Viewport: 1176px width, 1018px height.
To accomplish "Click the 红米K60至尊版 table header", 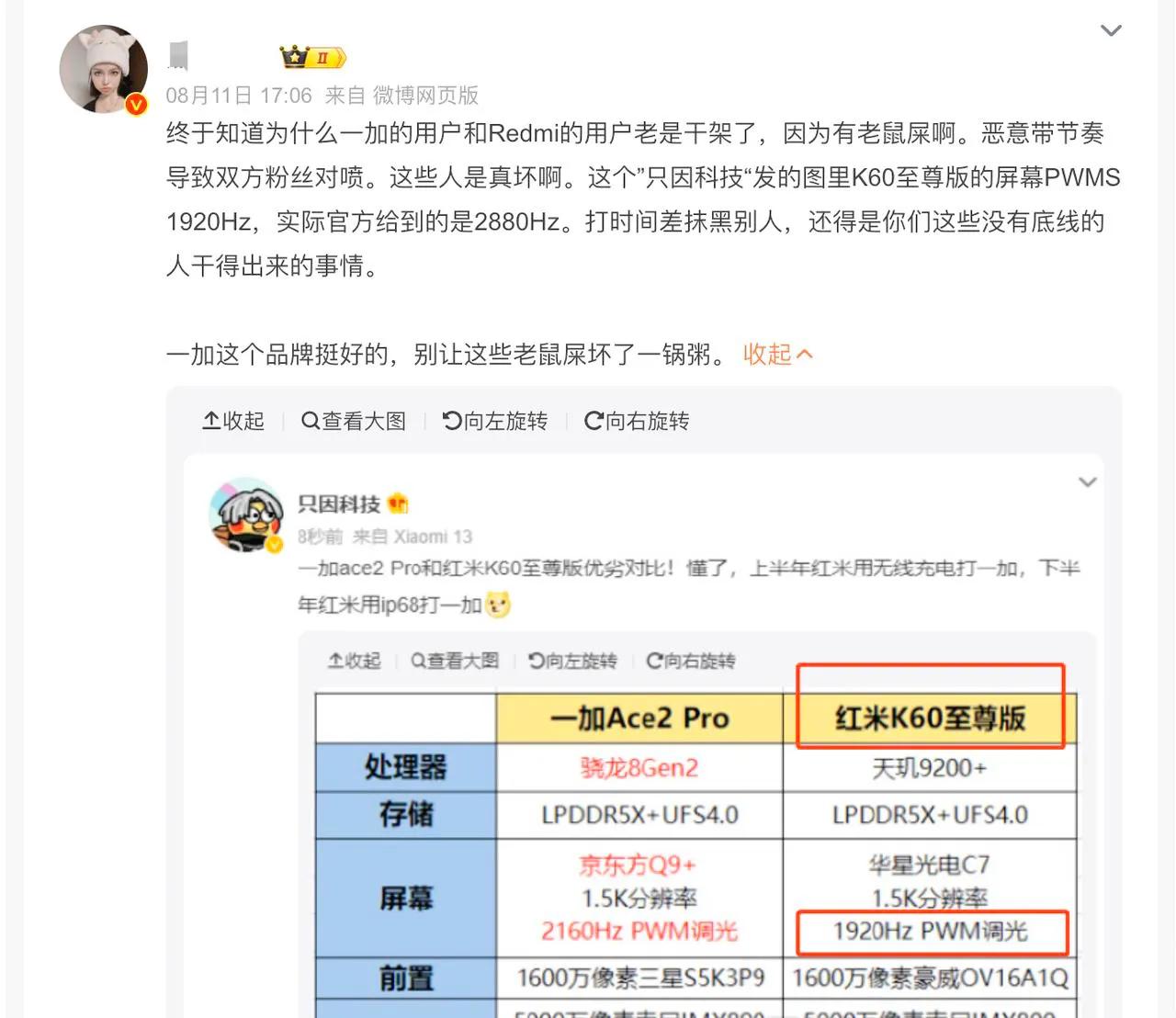I will pos(930,718).
